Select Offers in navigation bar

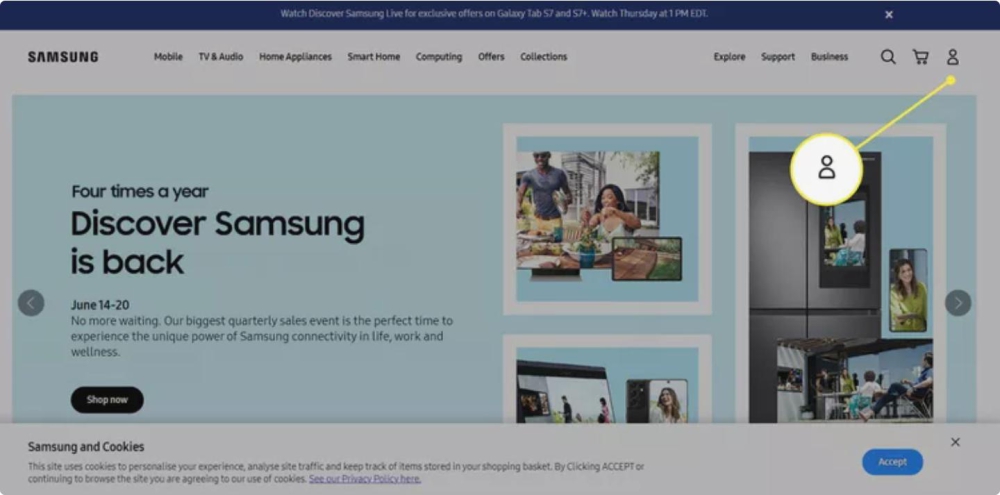coord(491,57)
